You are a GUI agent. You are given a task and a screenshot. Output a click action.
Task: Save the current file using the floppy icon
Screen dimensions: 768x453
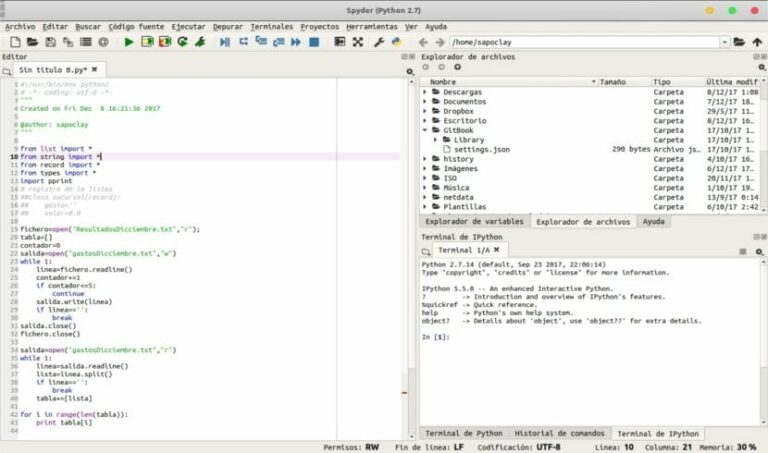point(50,42)
